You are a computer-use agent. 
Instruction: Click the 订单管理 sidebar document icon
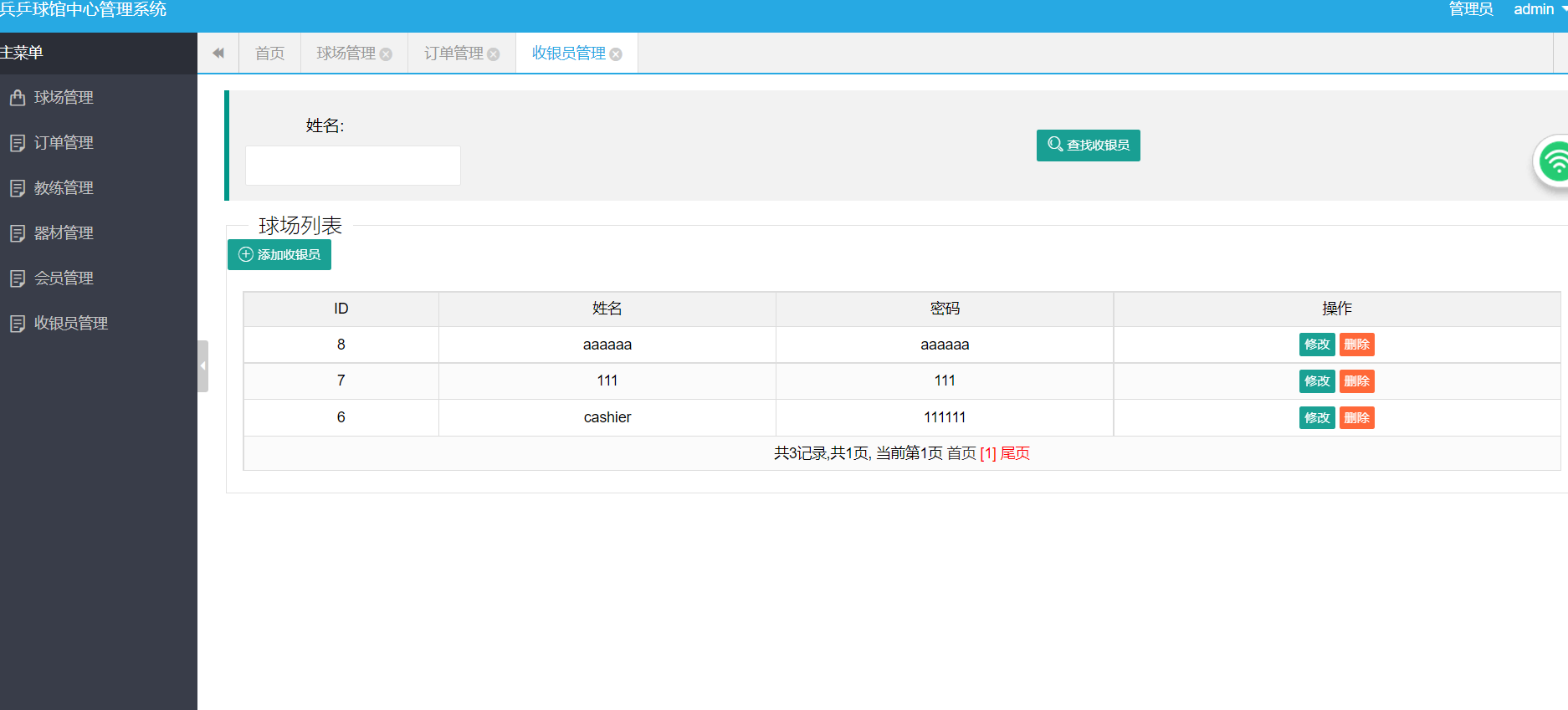17,143
